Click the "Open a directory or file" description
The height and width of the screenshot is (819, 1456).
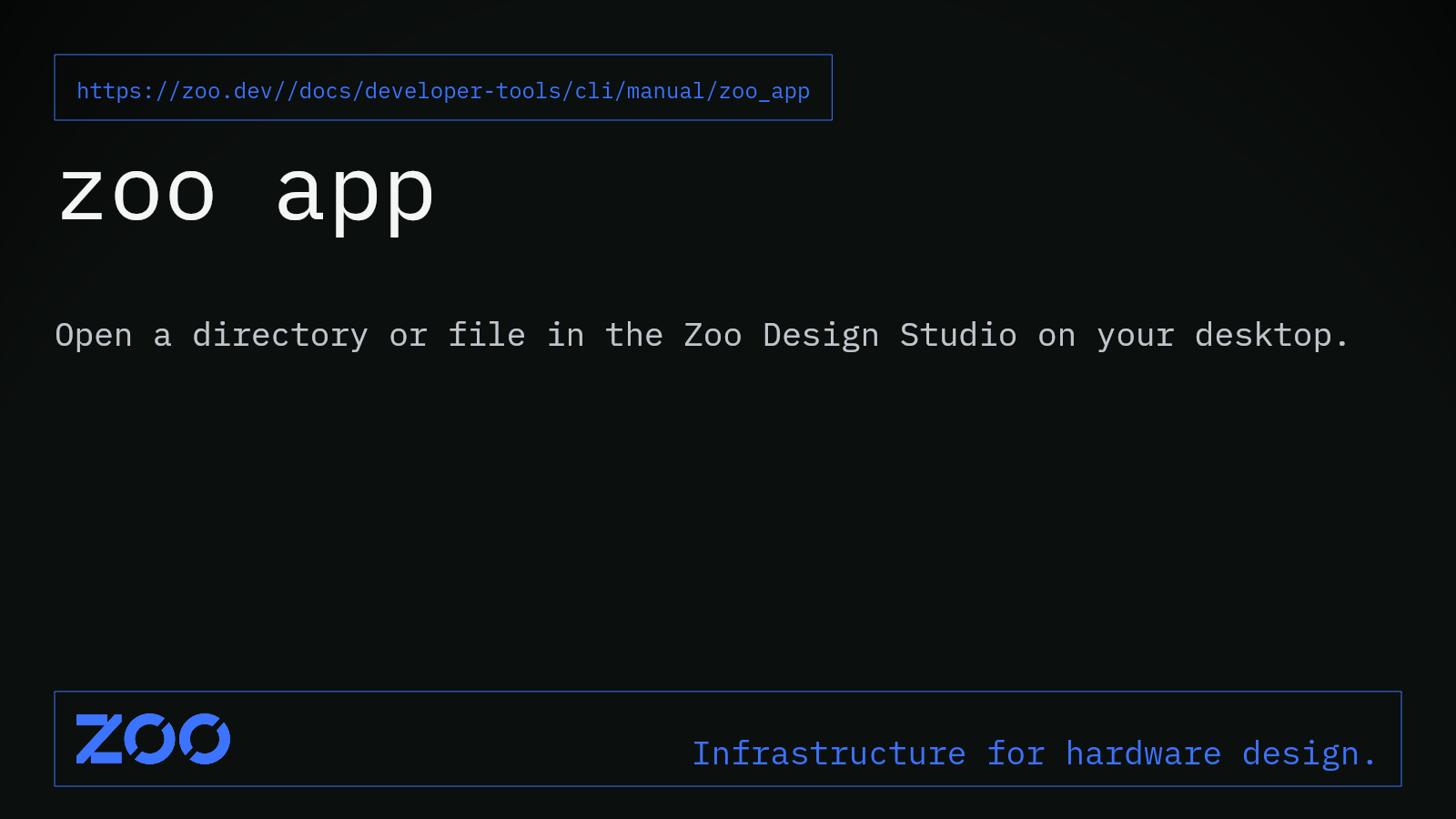click(x=702, y=336)
